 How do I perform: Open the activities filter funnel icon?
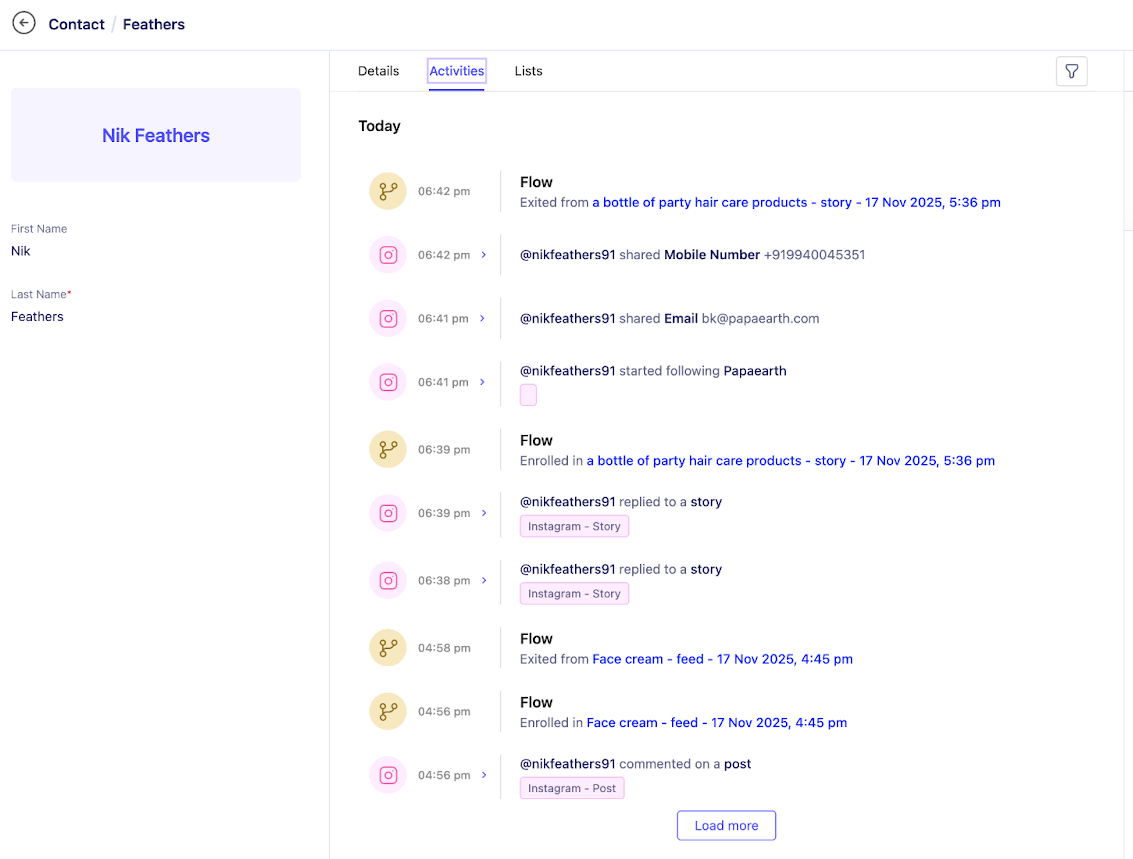tap(1071, 71)
